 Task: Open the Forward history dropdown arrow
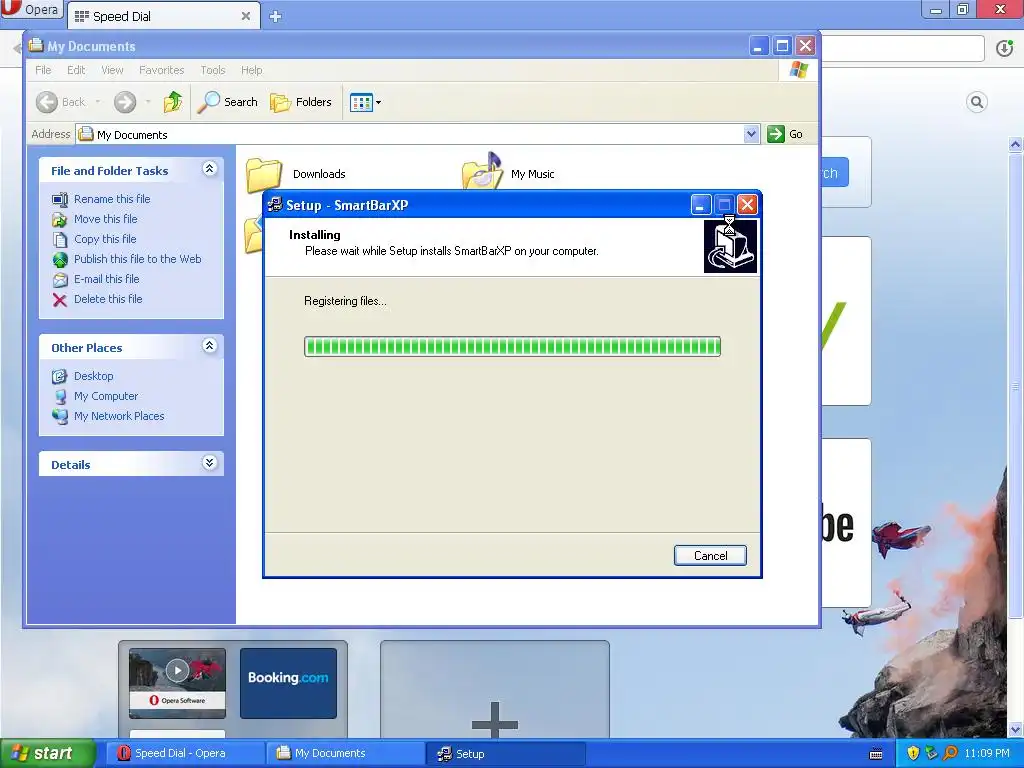click(148, 102)
